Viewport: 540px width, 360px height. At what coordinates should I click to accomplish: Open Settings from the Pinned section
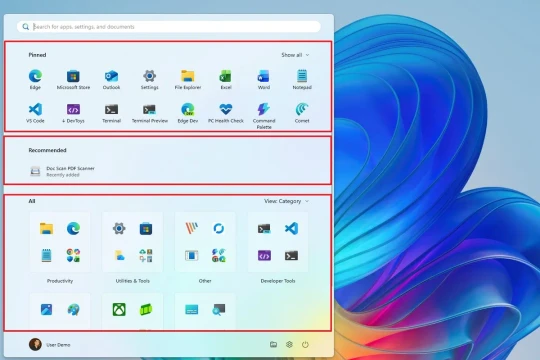coord(149,79)
